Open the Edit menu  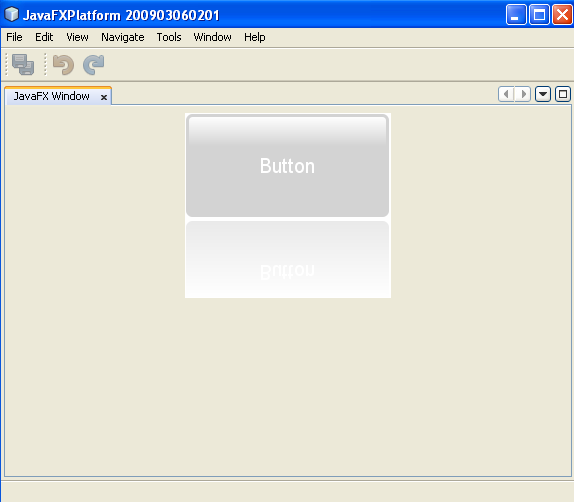(44, 37)
